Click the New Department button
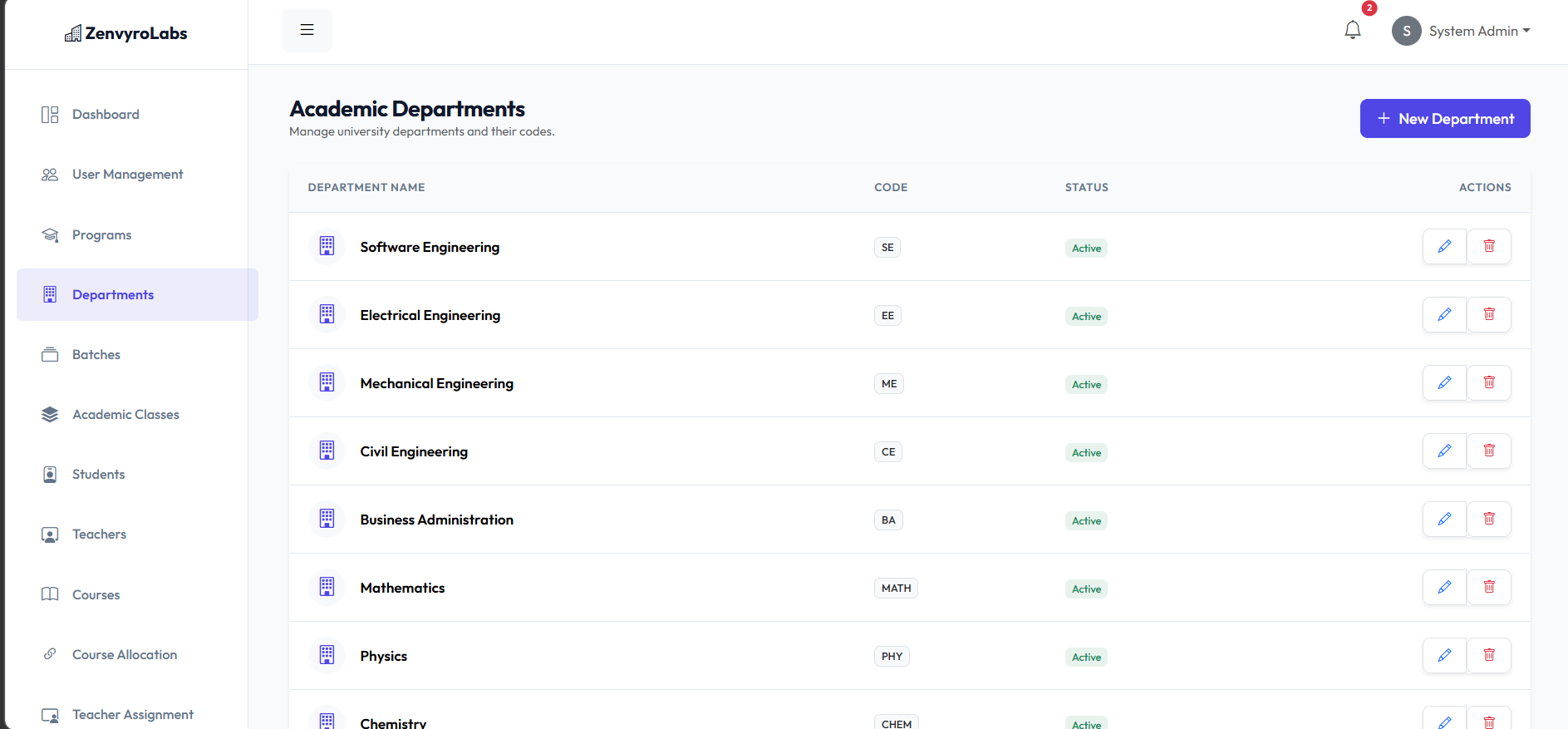The width and height of the screenshot is (1568, 729). 1444,119
